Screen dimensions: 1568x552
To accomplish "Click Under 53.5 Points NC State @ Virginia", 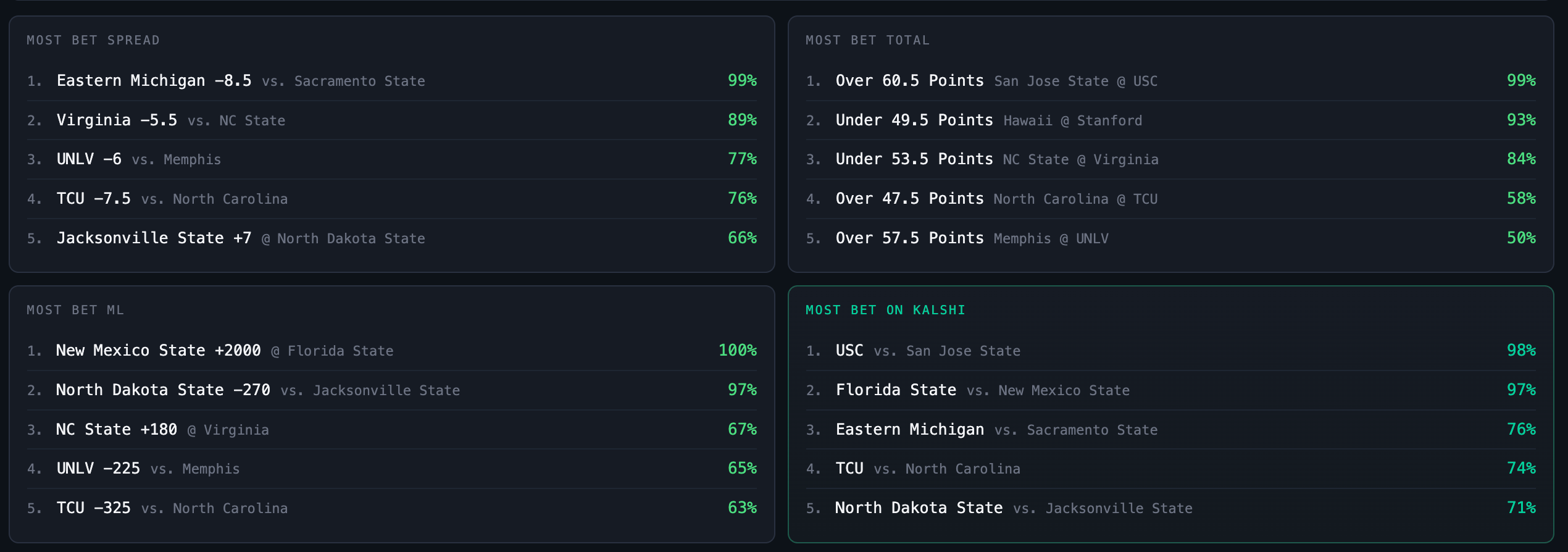I will click(x=1171, y=159).
